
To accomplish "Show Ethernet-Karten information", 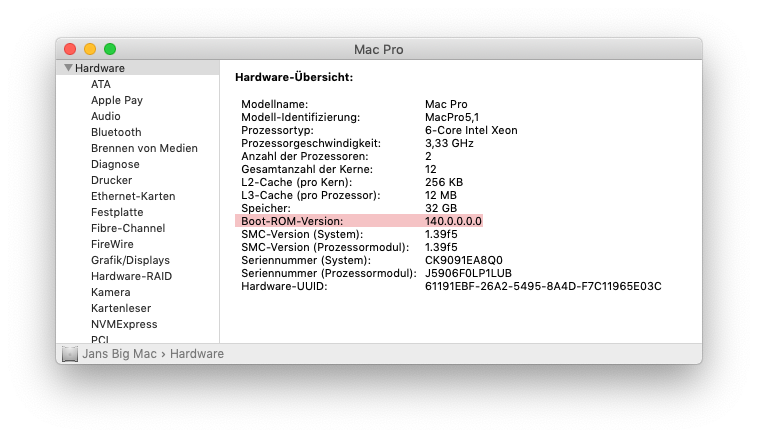I will 133,196.
